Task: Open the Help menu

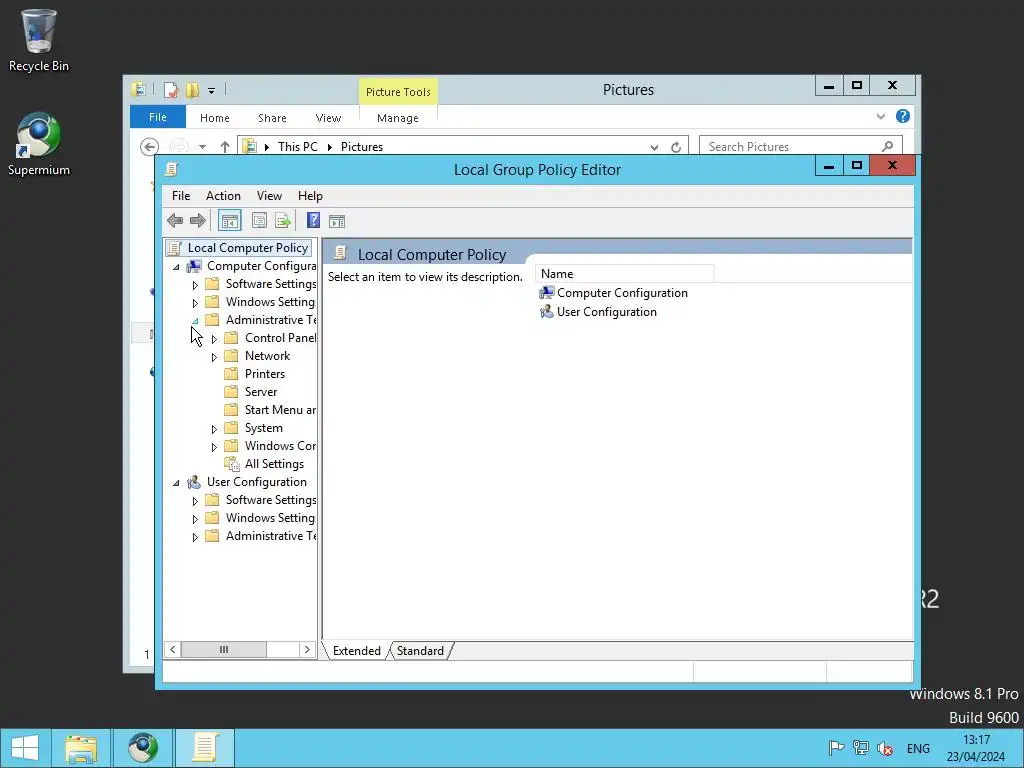Action: (x=310, y=196)
